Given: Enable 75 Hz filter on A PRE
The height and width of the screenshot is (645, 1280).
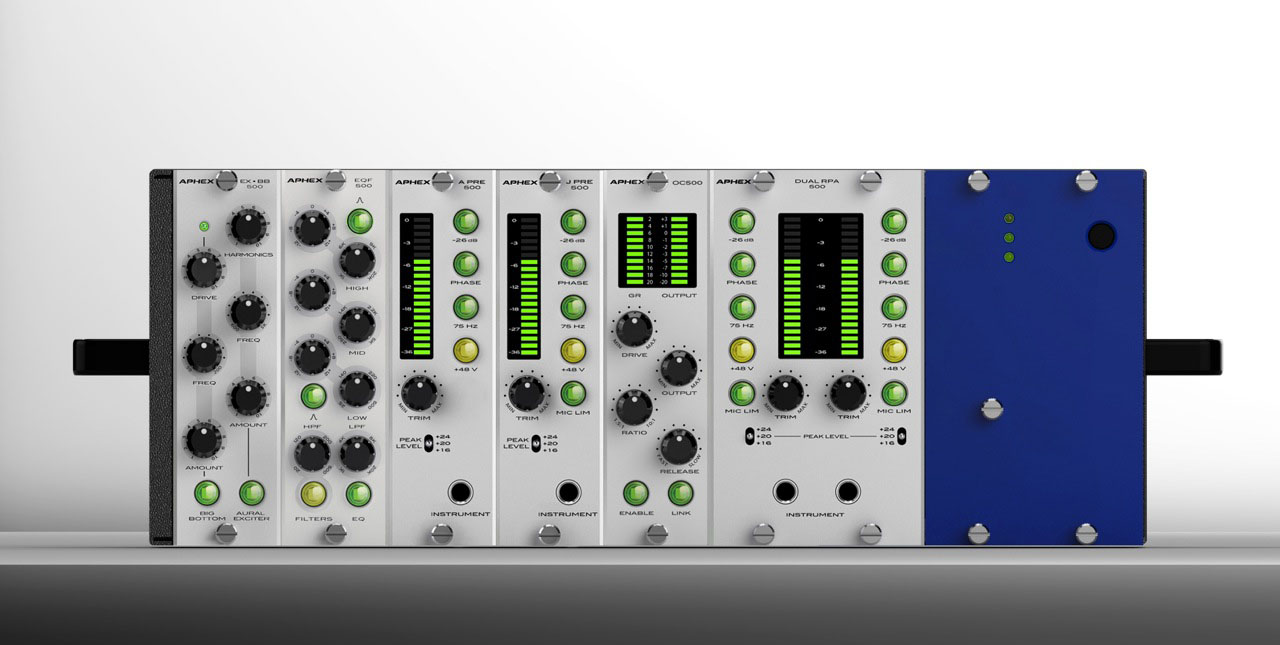Looking at the screenshot, I should (x=466, y=307).
